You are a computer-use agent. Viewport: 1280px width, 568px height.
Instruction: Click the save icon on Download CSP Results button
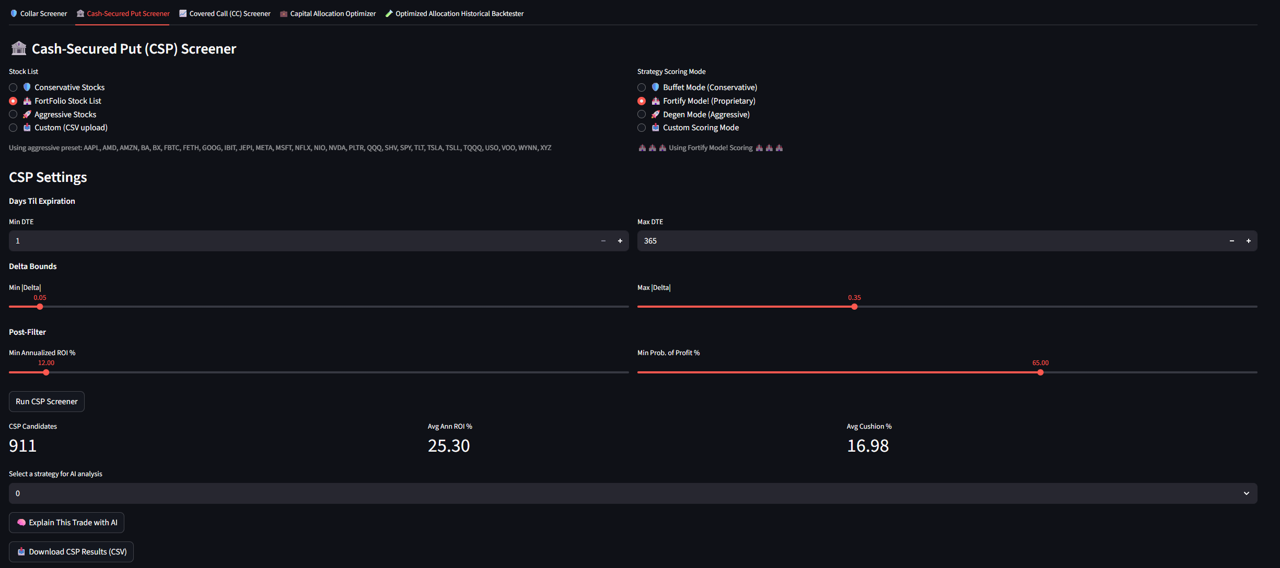coord(21,552)
